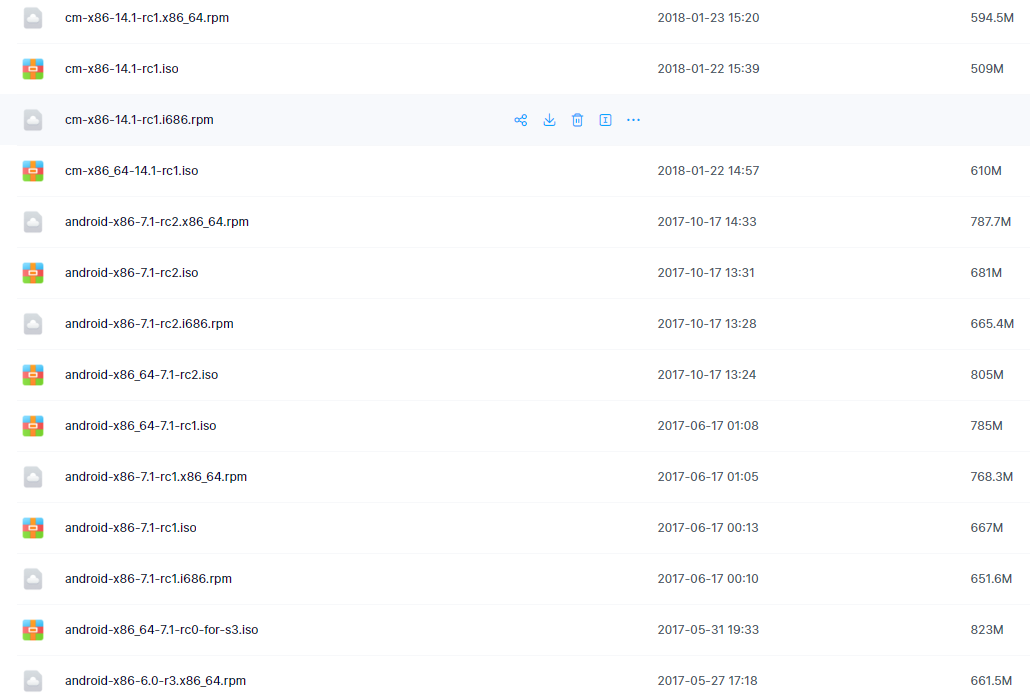Click date 2017-06-17 01:08
Image resolution: width=1030 pixels, height=693 pixels.
708,426
